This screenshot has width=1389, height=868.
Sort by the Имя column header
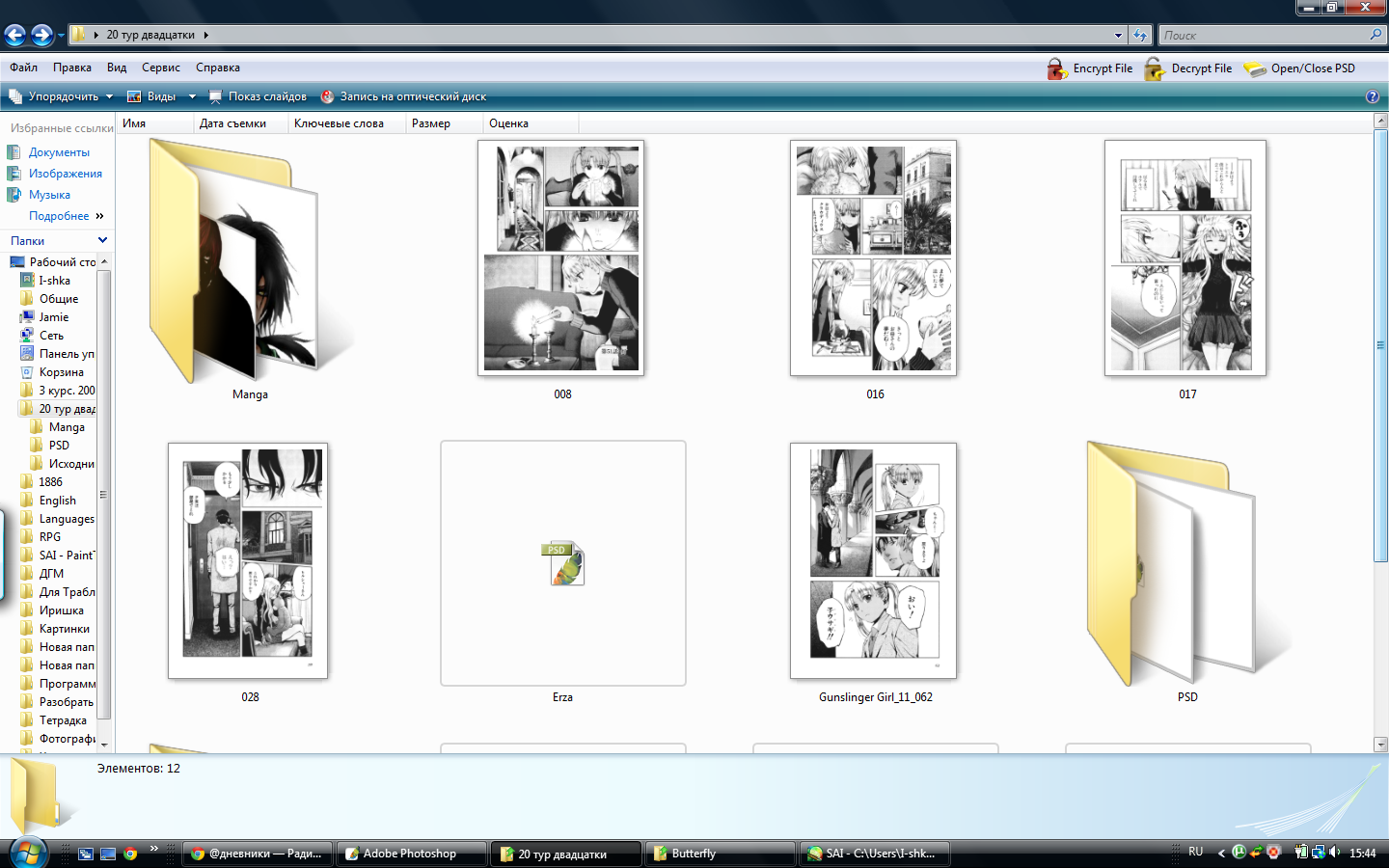[x=154, y=123]
